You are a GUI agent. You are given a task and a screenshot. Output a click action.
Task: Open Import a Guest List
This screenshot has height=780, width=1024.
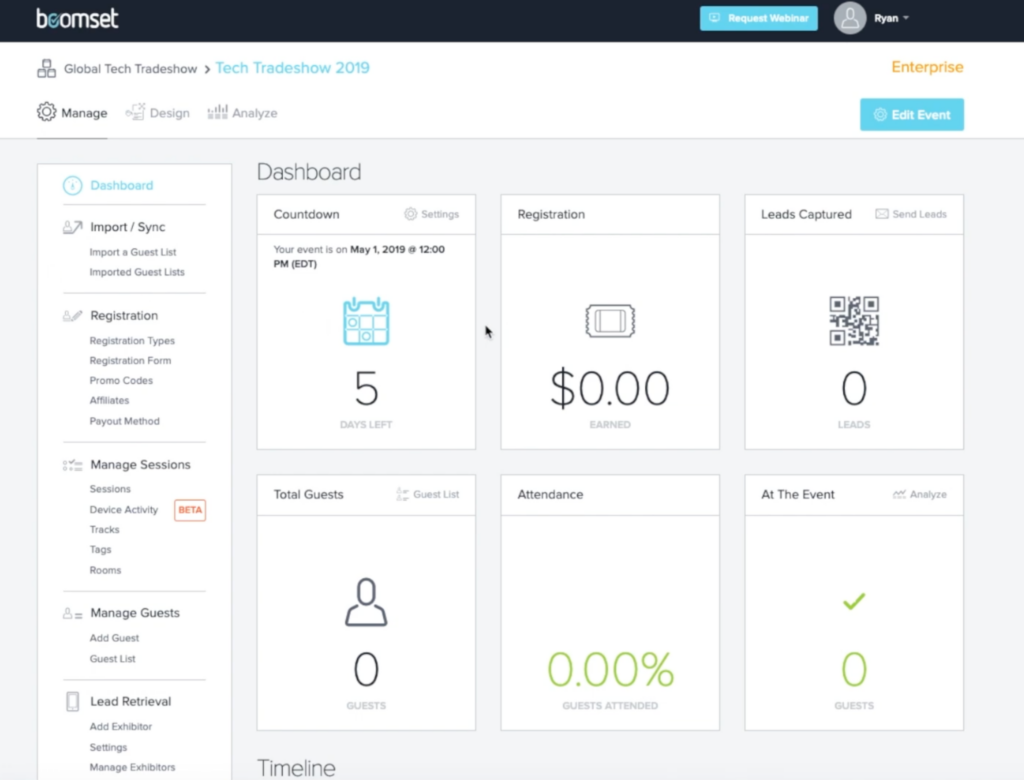133,252
